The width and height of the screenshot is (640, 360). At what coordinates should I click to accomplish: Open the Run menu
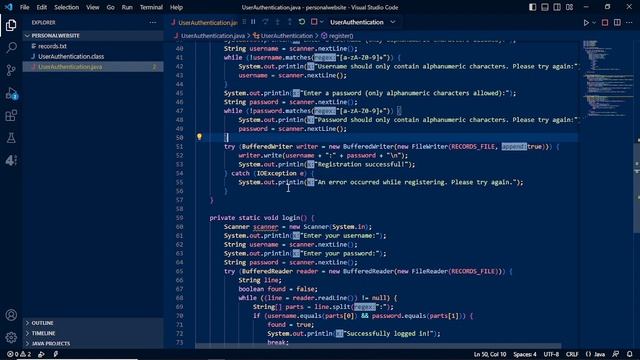point(127,7)
